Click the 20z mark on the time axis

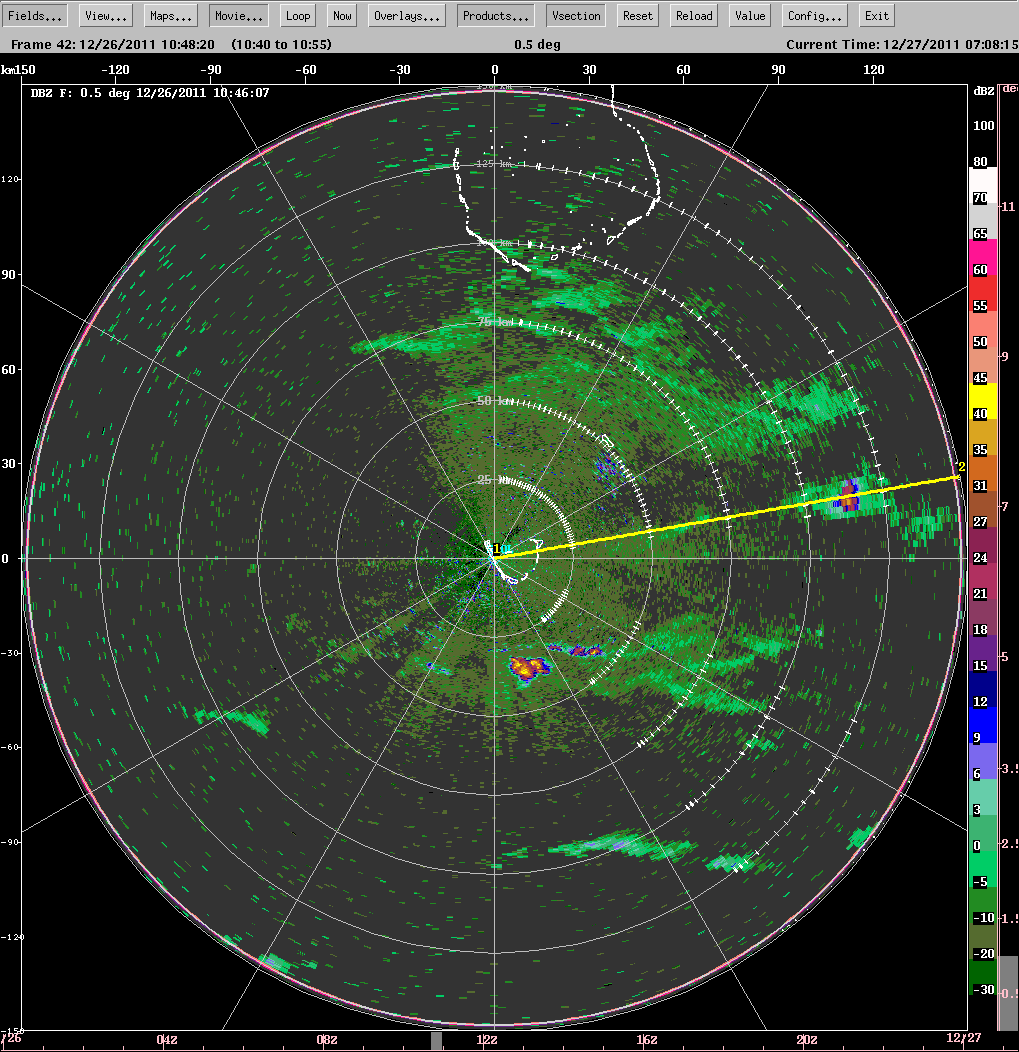(x=806, y=1040)
